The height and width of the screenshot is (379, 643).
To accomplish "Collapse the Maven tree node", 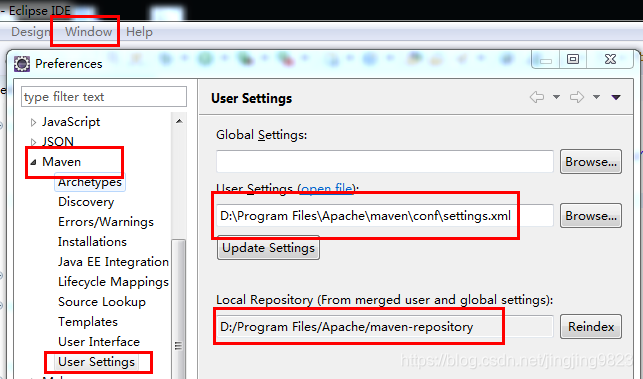I will click(x=34, y=162).
